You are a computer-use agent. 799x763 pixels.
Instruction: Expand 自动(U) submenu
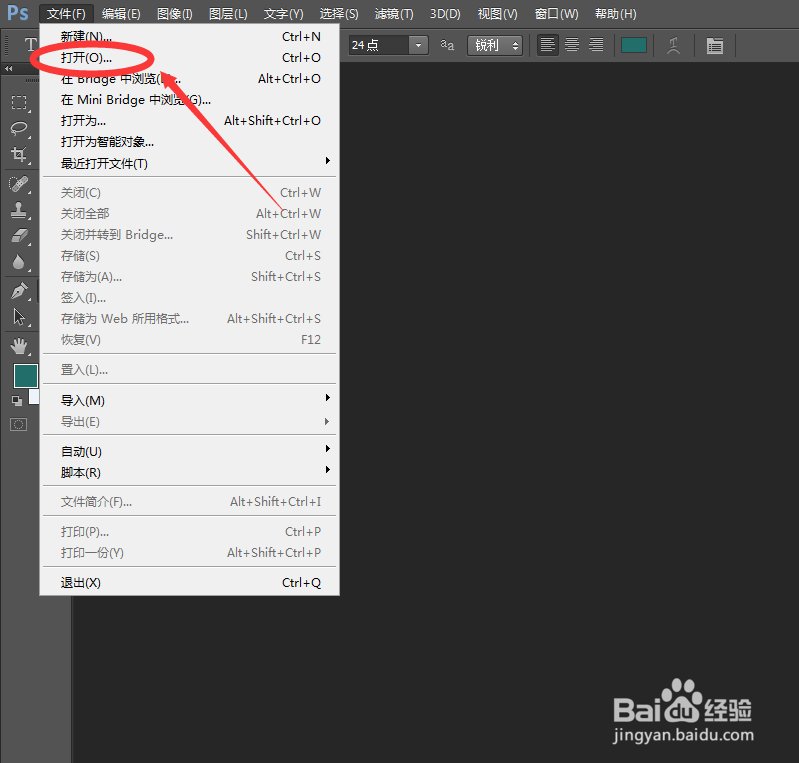(190, 451)
